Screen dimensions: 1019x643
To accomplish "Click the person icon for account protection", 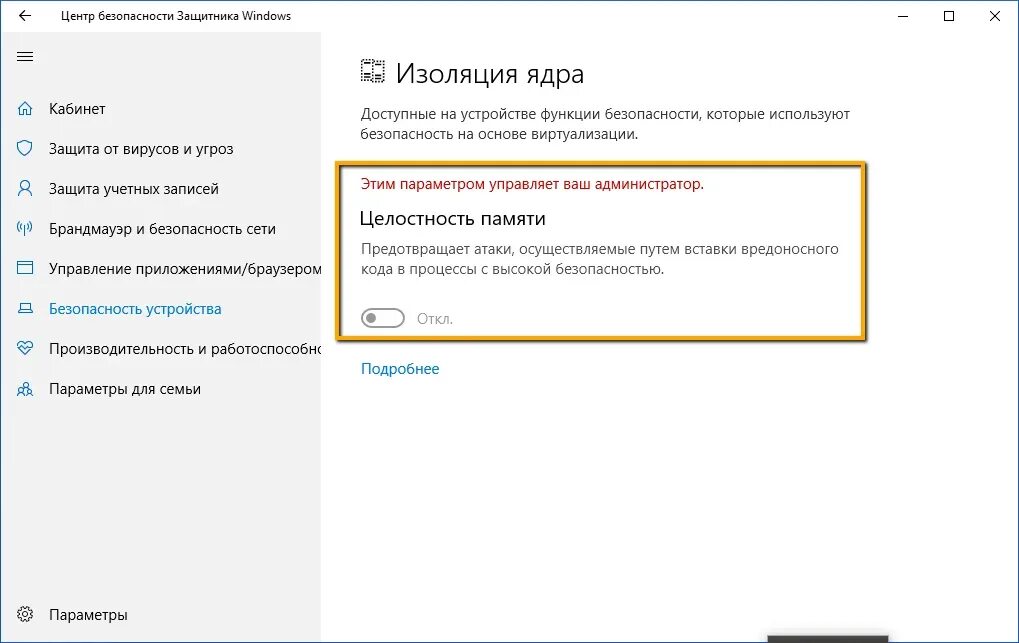I will pyautogui.click(x=25, y=189).
